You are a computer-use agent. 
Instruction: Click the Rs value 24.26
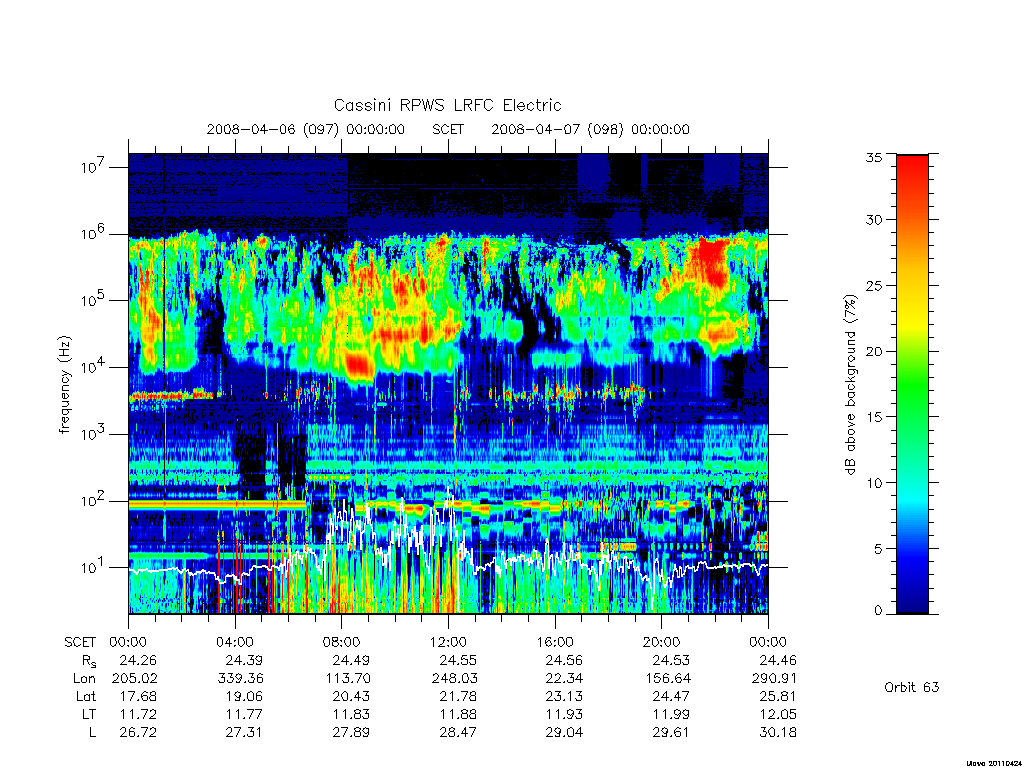tap(138, 660)
